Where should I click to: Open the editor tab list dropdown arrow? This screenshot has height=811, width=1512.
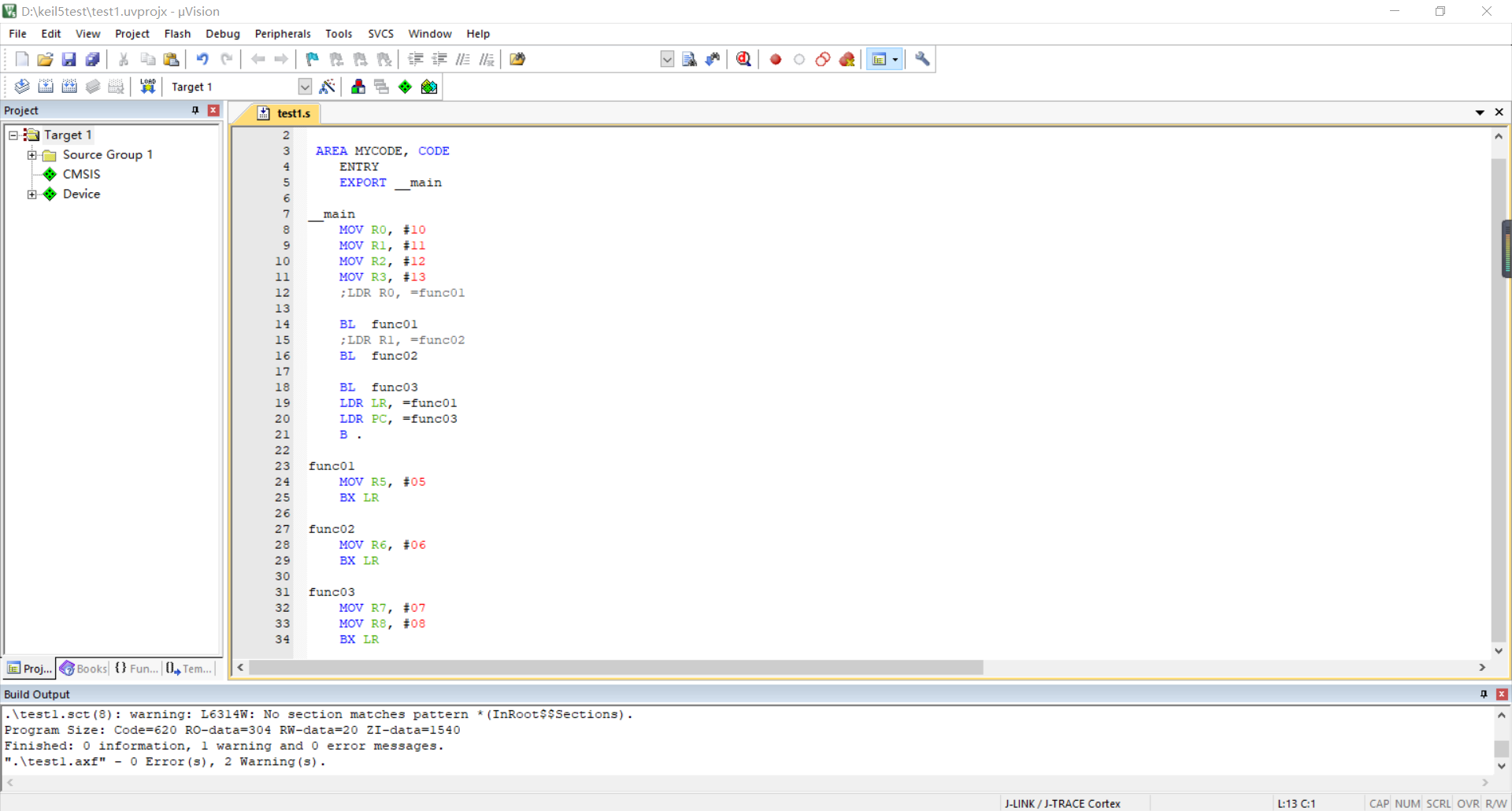pos(1480,113)
